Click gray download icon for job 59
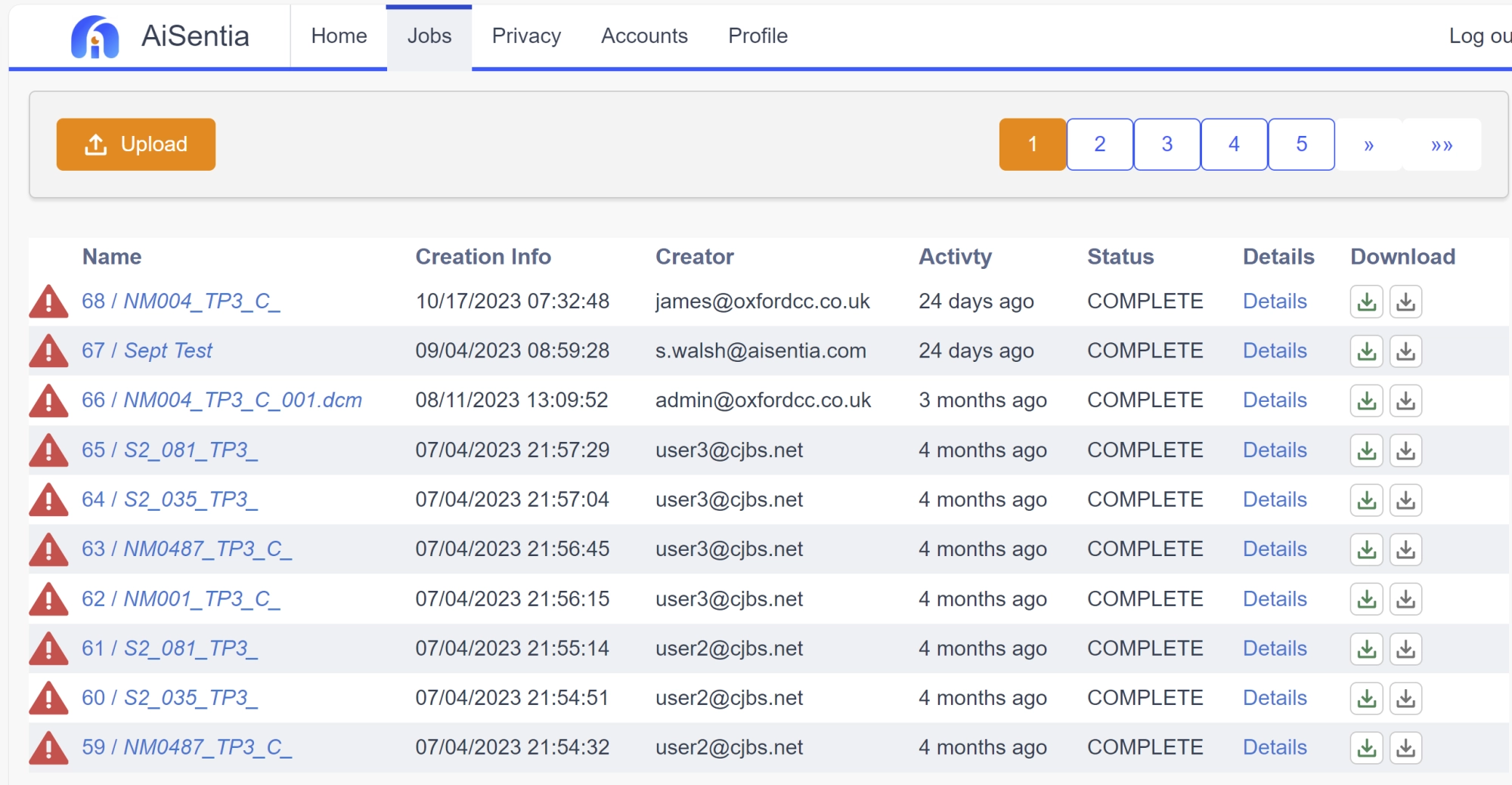The image size is (1512, 785). point(1405,748)
